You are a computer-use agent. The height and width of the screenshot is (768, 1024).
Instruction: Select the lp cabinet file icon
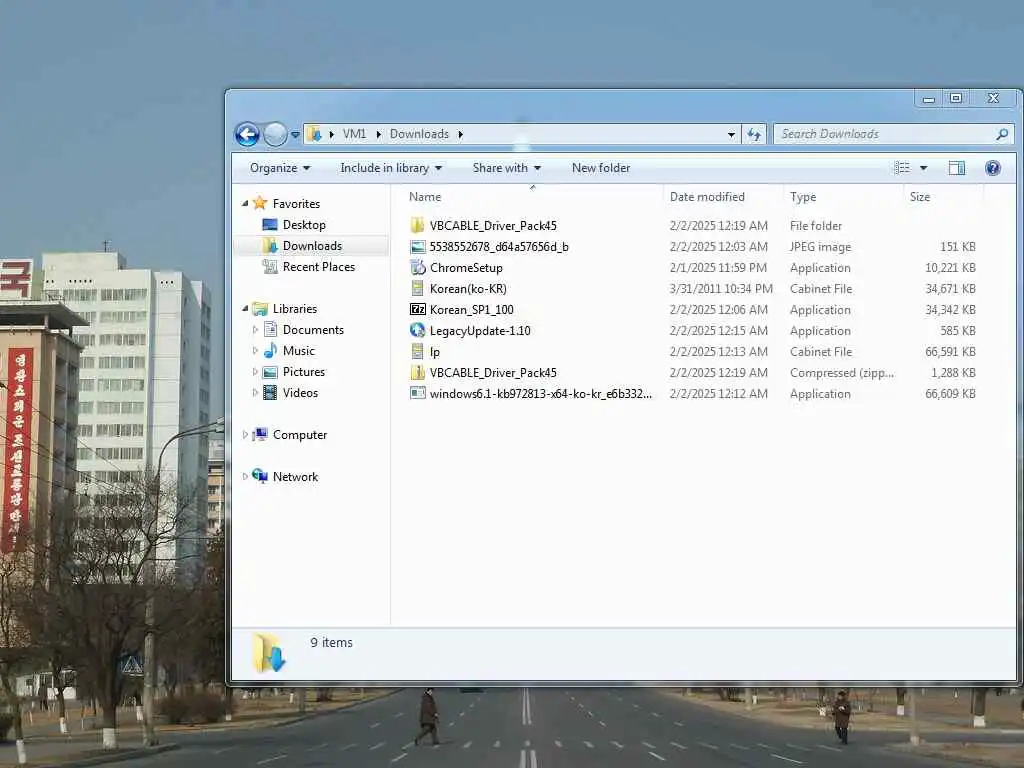(417, 351)
